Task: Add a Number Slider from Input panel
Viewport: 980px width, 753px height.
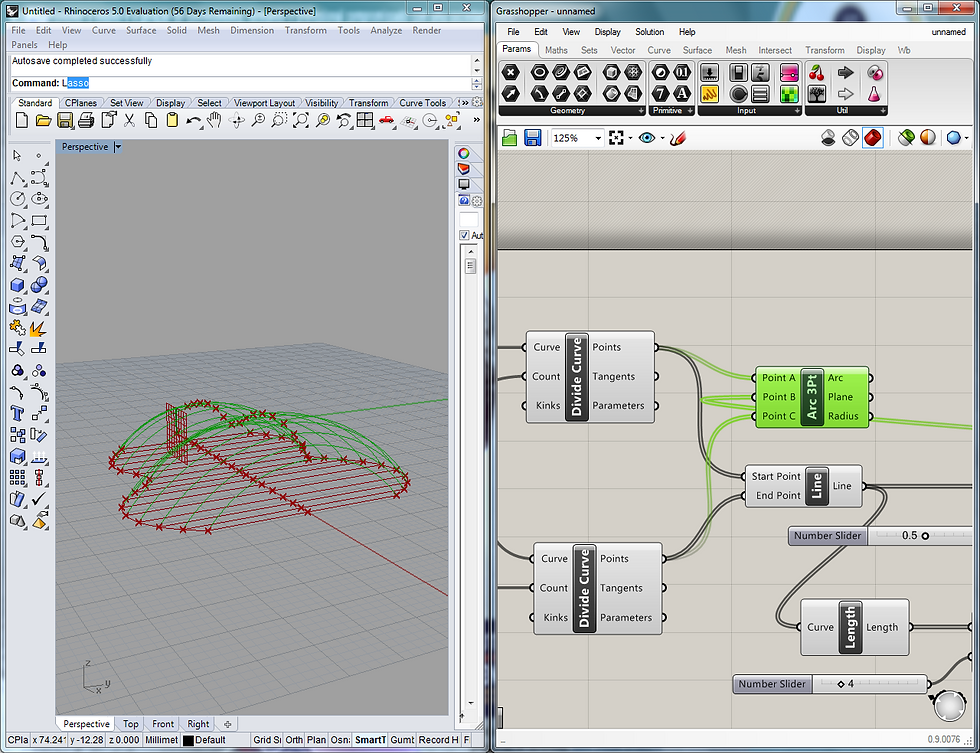Action: pyautogui.click(x=709, y=72)
